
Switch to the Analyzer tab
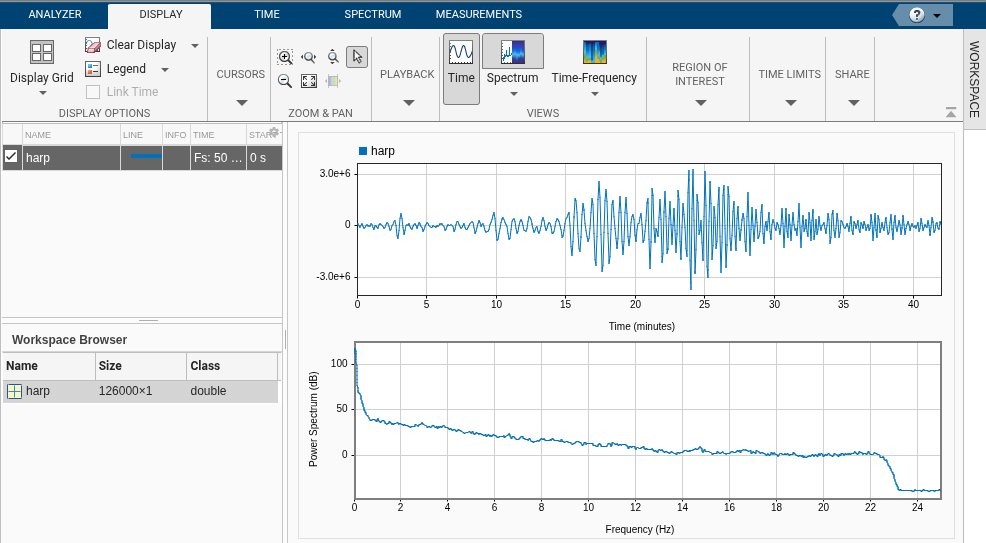[x=55, y=15]
